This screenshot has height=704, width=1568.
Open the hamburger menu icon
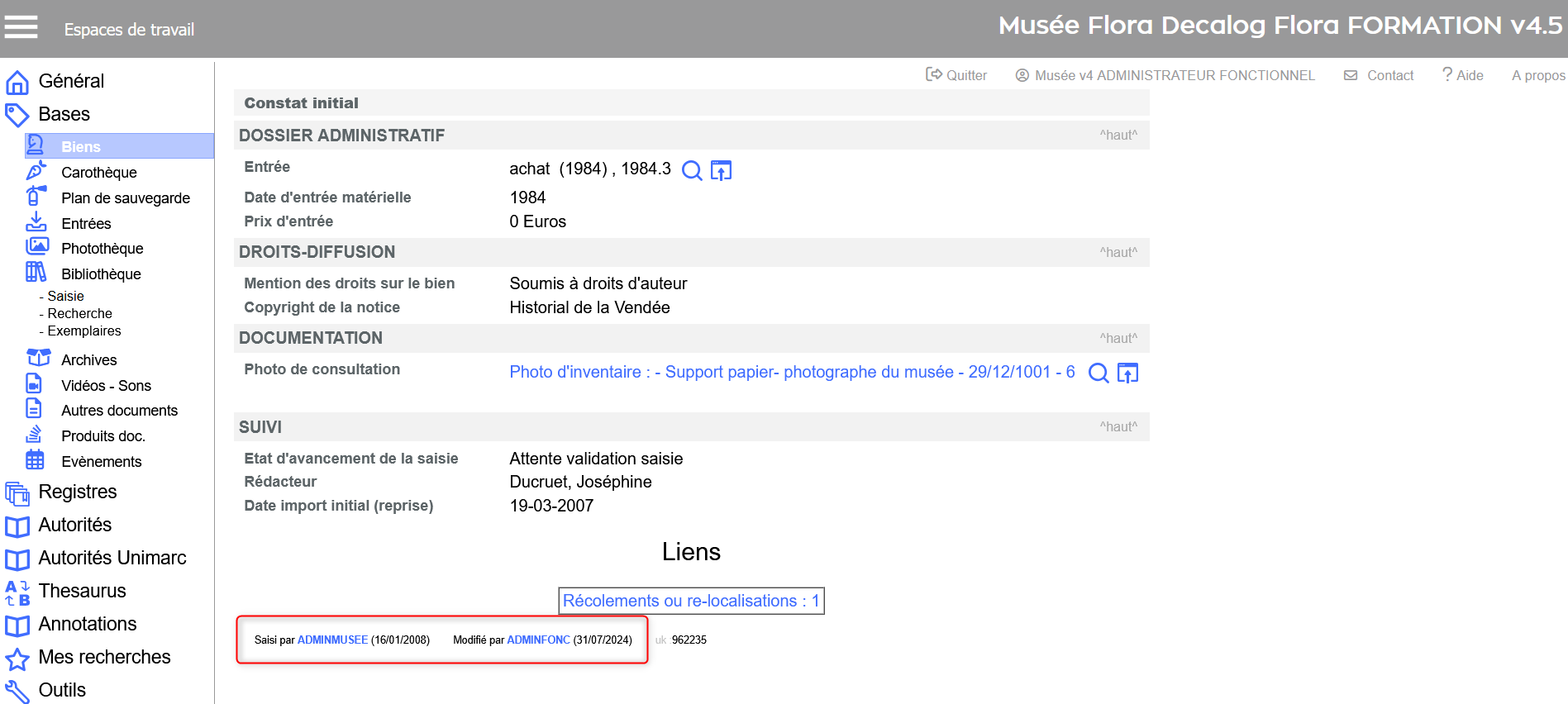coord(21,27)
